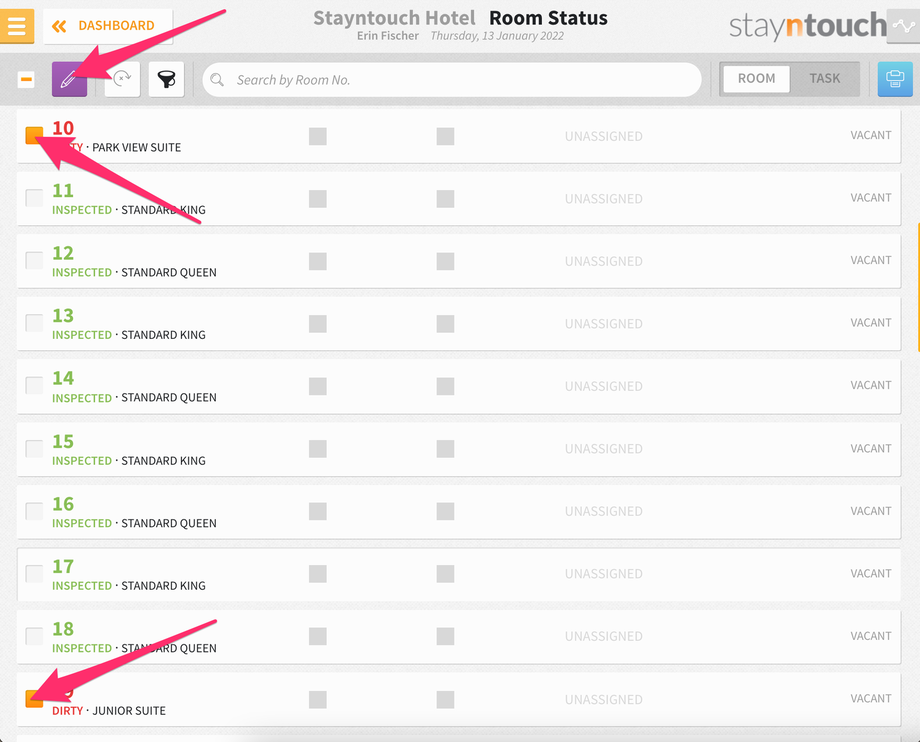Click VACANT in room 13 row
The height and width of the screenshot is (742, 920).
click(871, 323)
